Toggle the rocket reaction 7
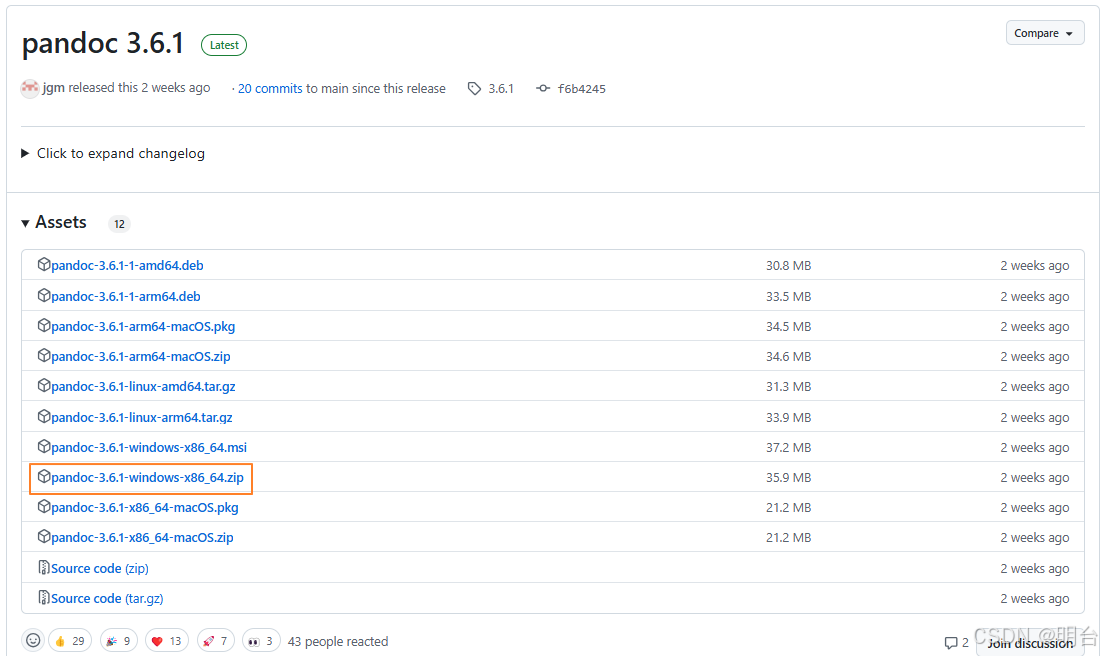This screenshot has height=656, width=1103. [x=216, y=641]
